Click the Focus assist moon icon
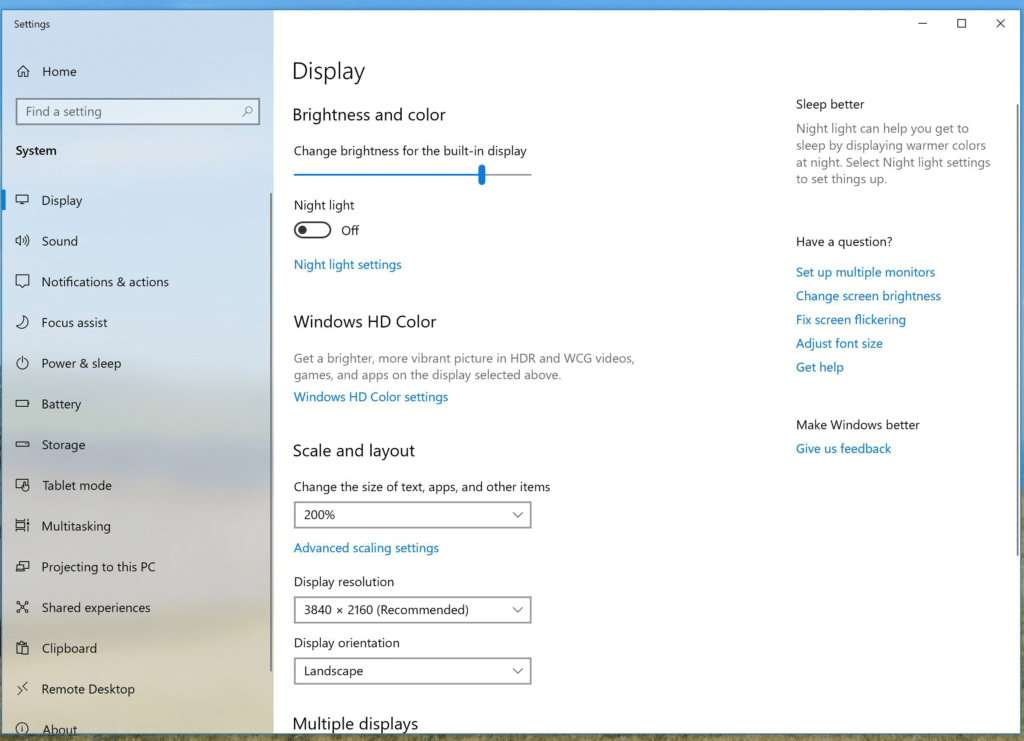 point(22,322)
